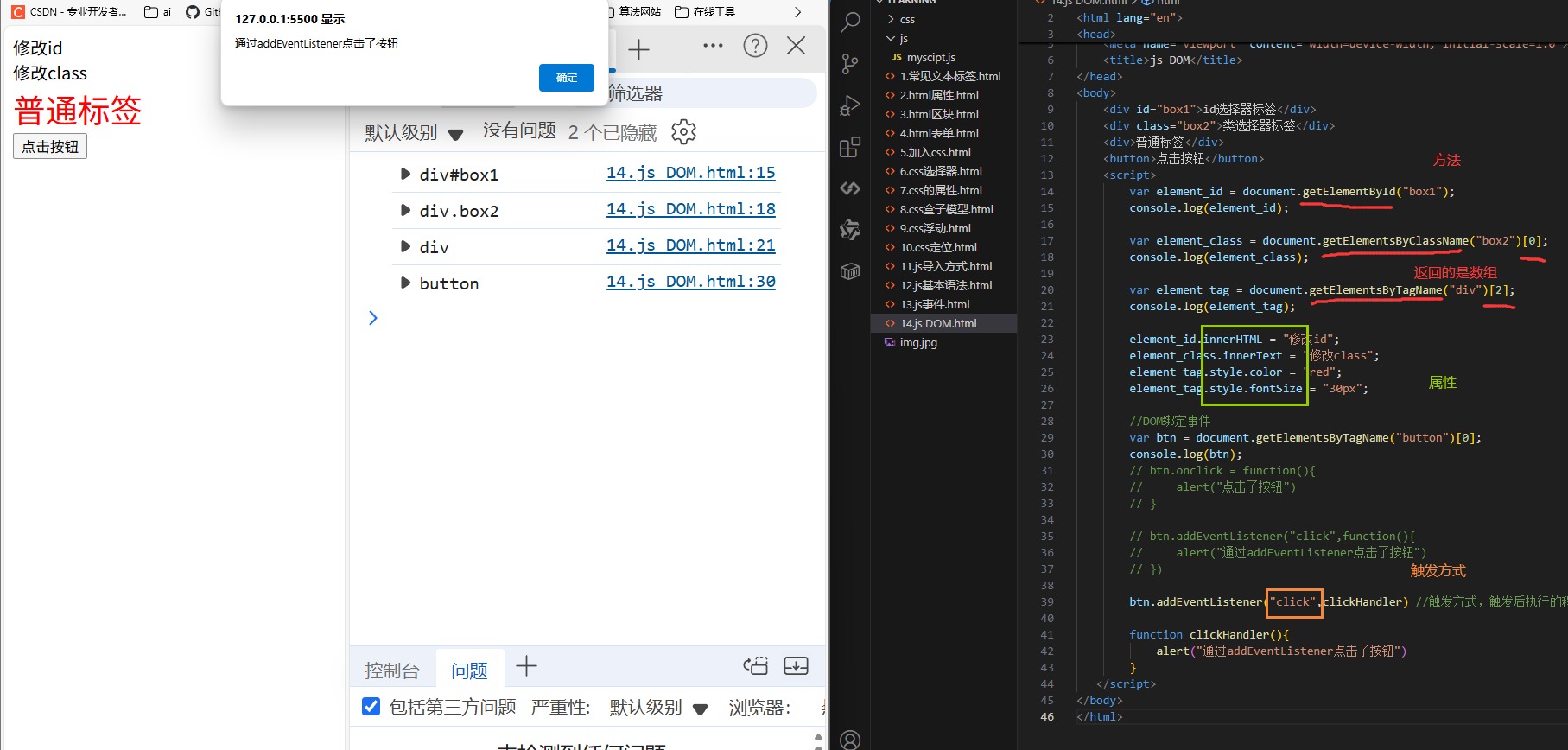1568x750 pixels.
Task: Open the VS Code Search view
Action: pos(851,22)
